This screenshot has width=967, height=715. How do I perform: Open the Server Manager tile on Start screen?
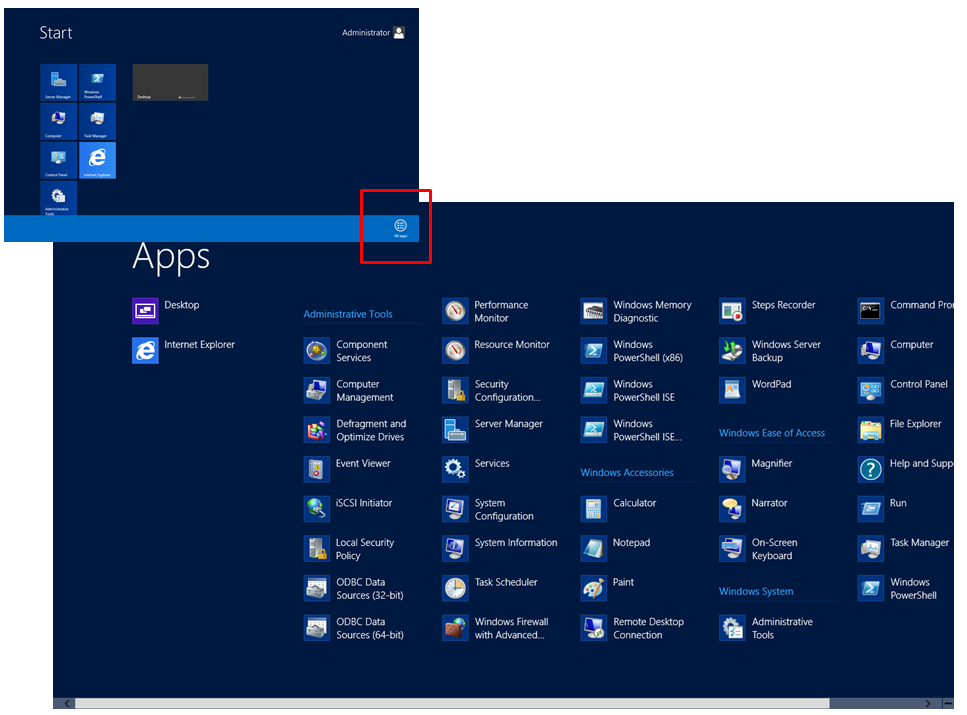pos(59,82)
